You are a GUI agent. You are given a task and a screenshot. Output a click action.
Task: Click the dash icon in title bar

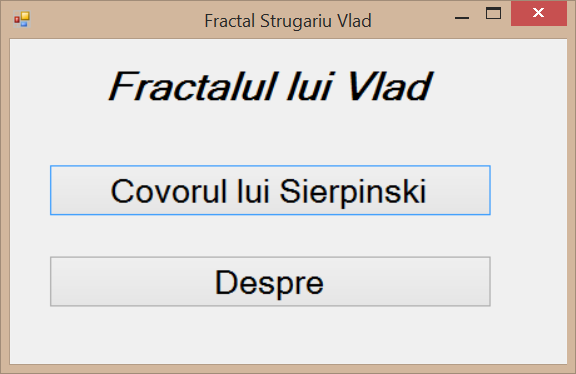pos(462,18)
